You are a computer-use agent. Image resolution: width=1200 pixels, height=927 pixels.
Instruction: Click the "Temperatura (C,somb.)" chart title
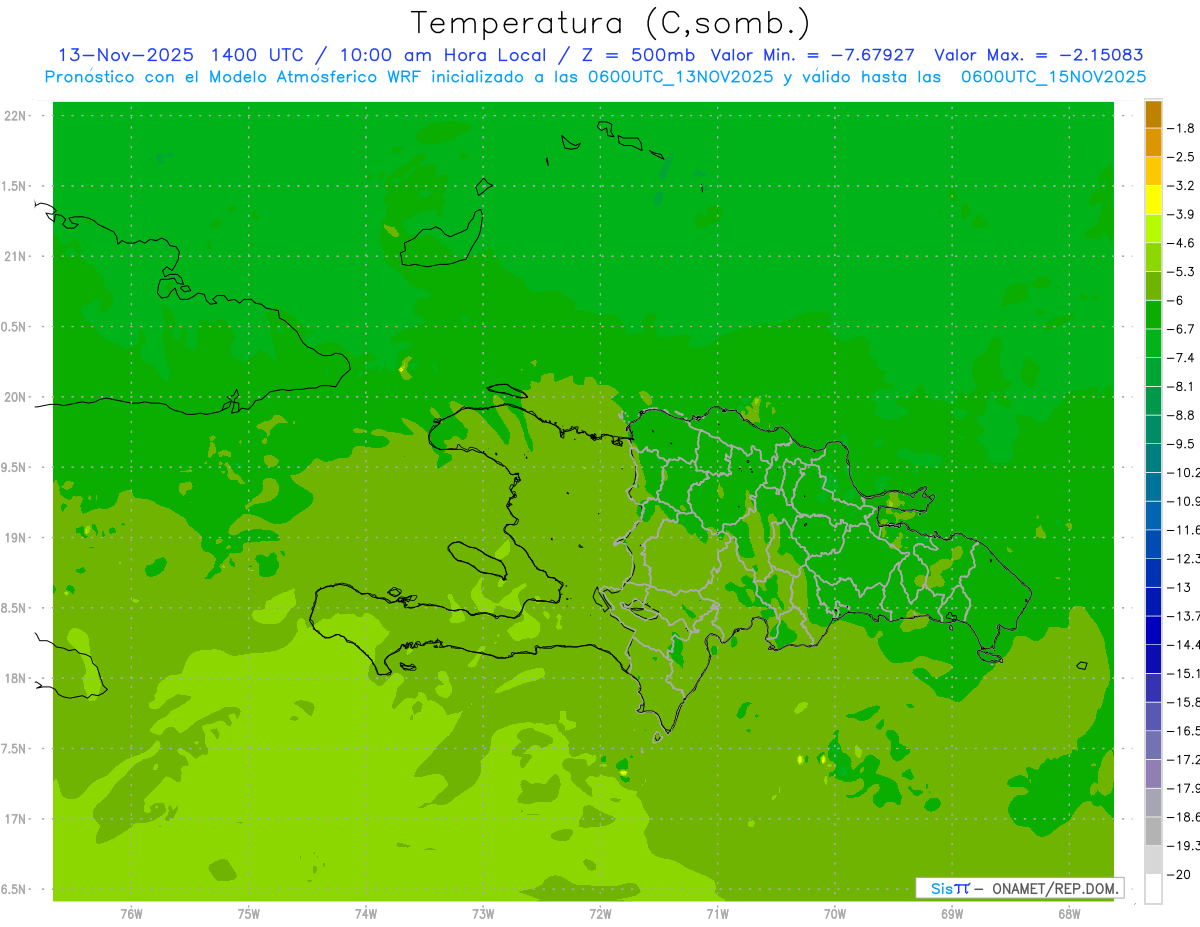tap(610, 23)
